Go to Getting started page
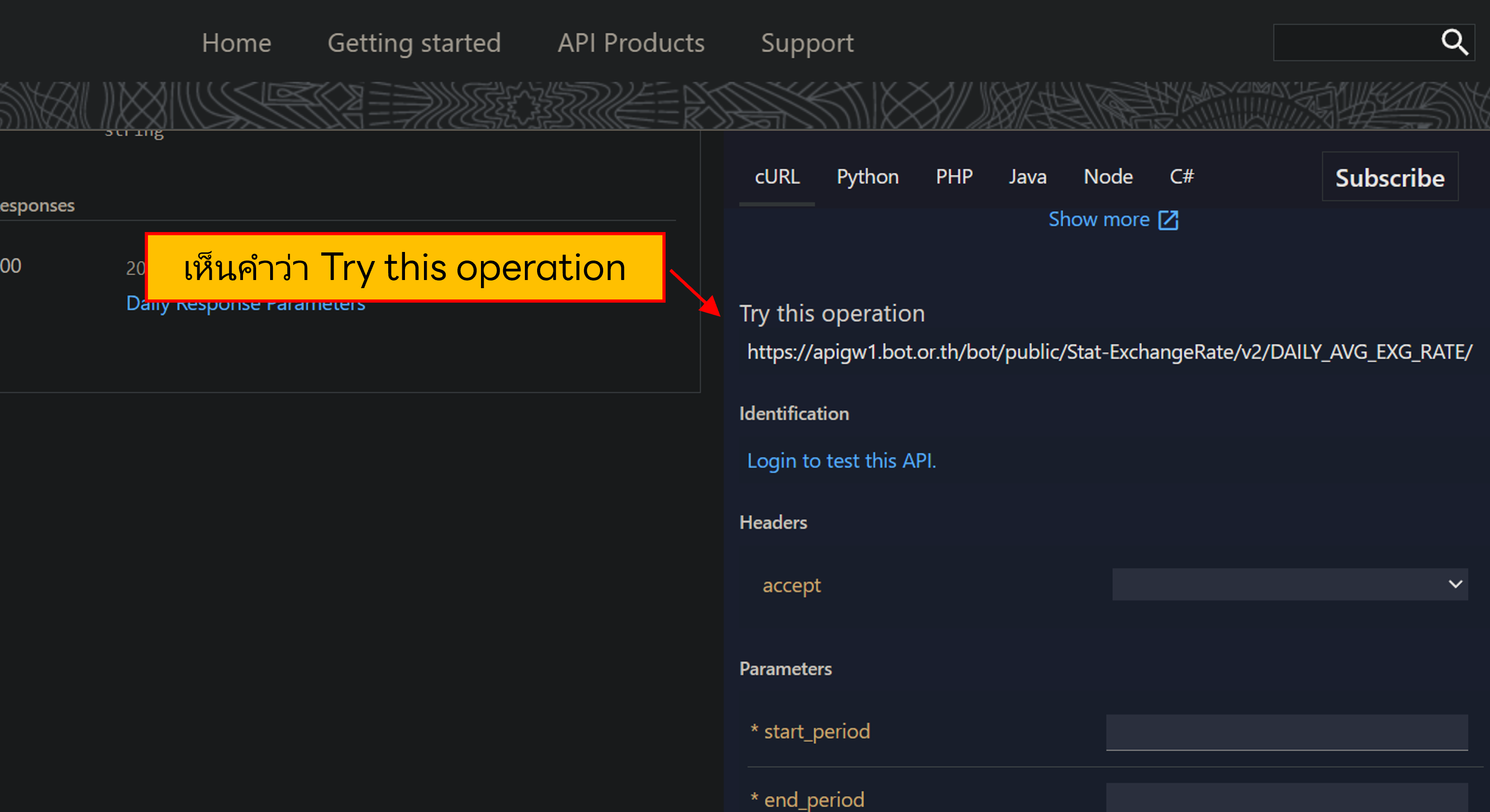Screen dimensions: 1490x812 click(414, 43)
